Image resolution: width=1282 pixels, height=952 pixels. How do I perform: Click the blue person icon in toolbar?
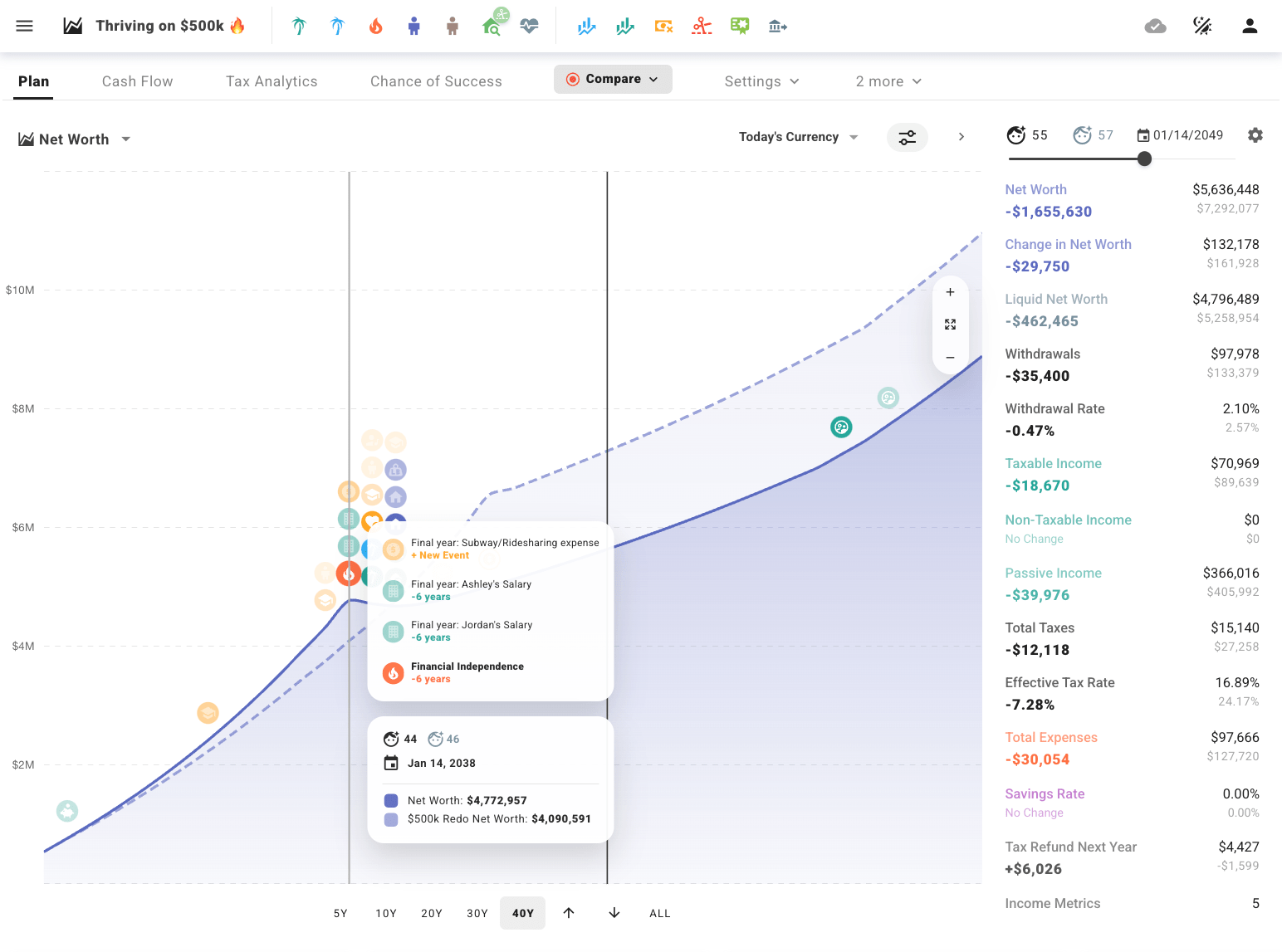[413, 26]
